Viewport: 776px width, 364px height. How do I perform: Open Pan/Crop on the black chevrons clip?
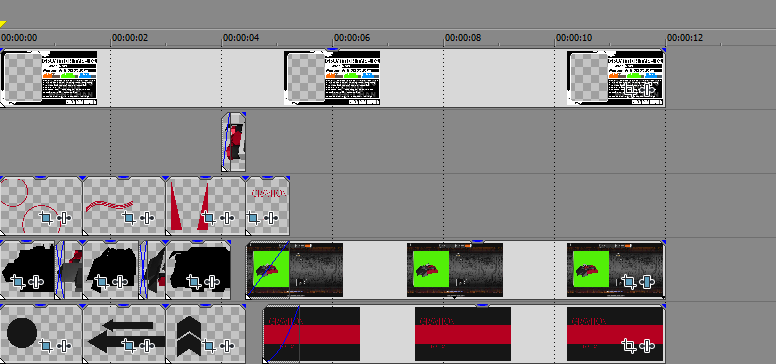click(208, 346)
